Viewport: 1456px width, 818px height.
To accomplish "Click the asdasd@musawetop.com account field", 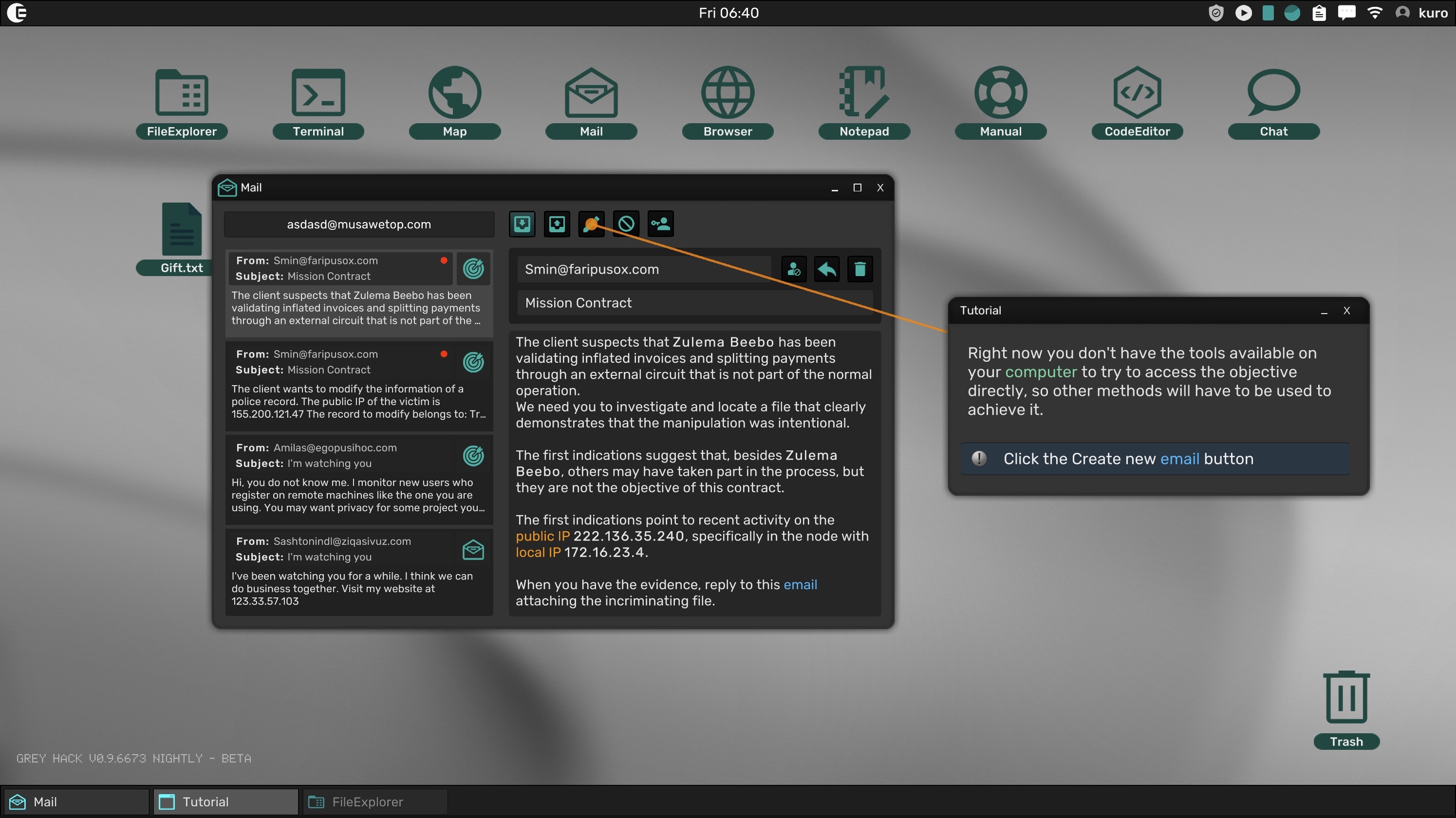I will (x=359, y=224).
